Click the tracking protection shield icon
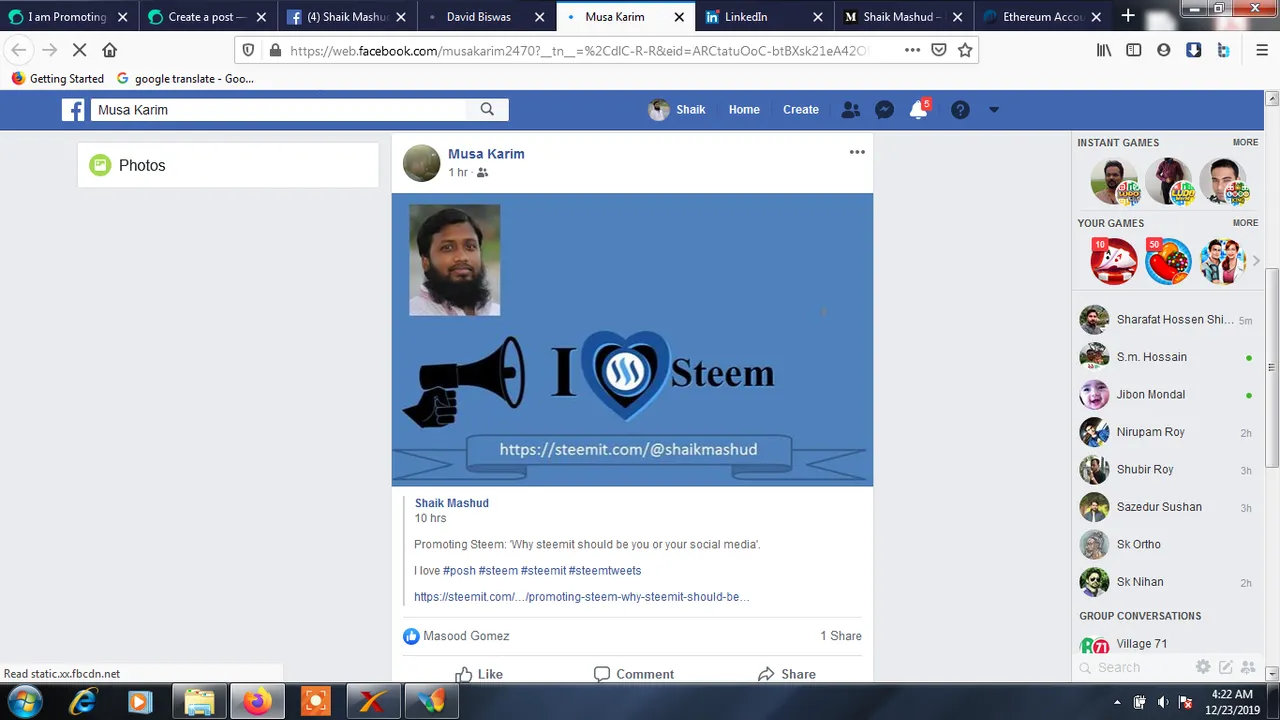Image resolution: width=1280 pixels, height=720 pixels. [x=249, y=50]
